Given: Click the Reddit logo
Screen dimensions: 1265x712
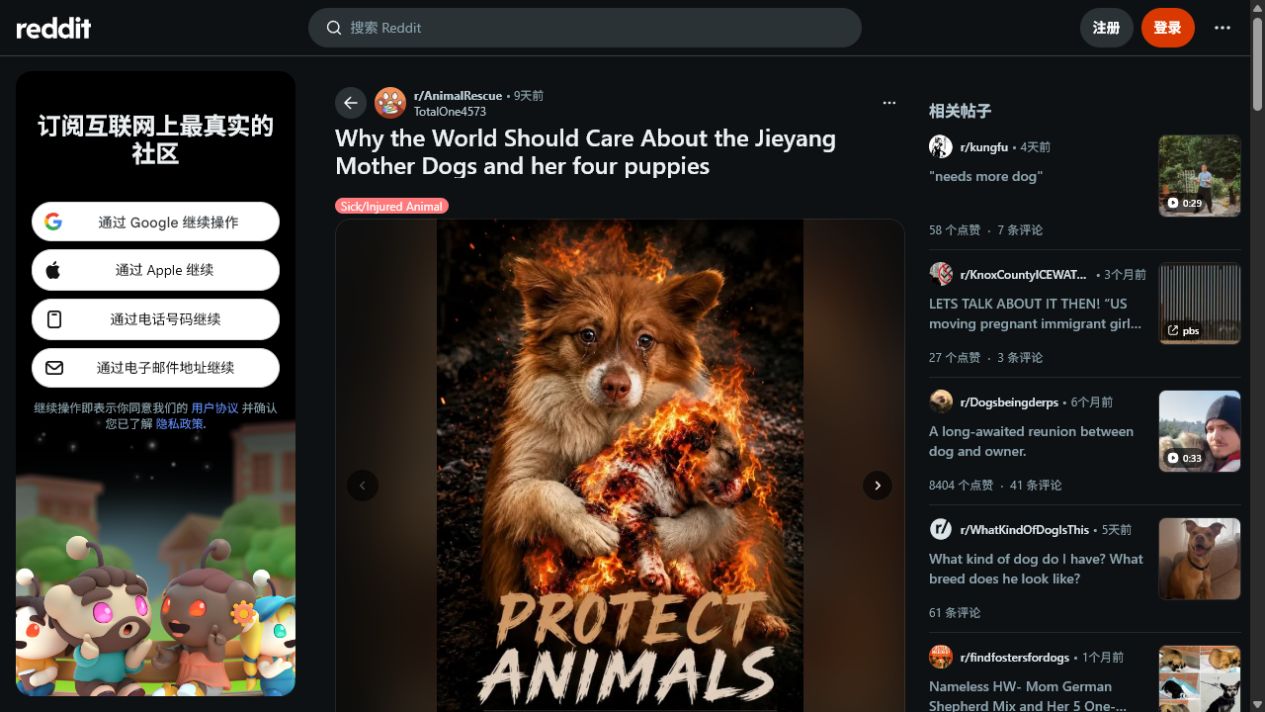Looking at the screenshot, I should tap(54, 28).
